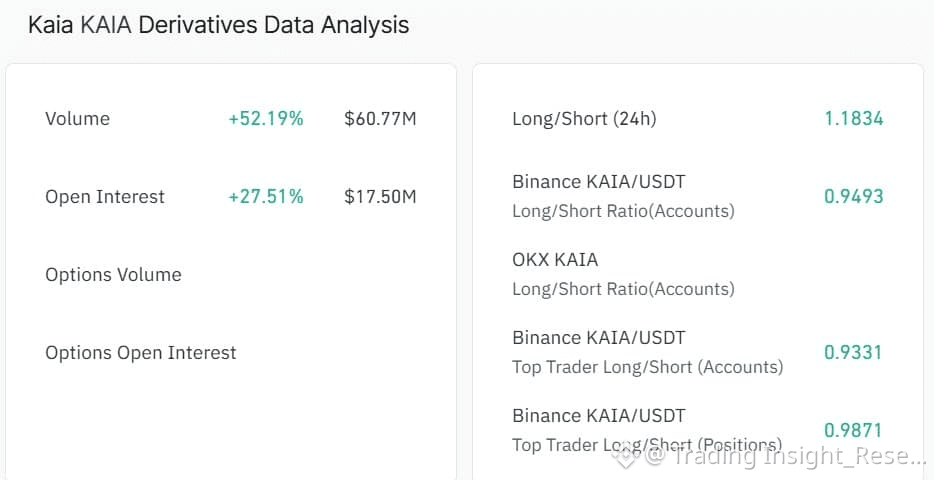The height and width of the screenshot is (480, 934).
Task: Click the +52.19% volume change value
Action: coord(266,118)
